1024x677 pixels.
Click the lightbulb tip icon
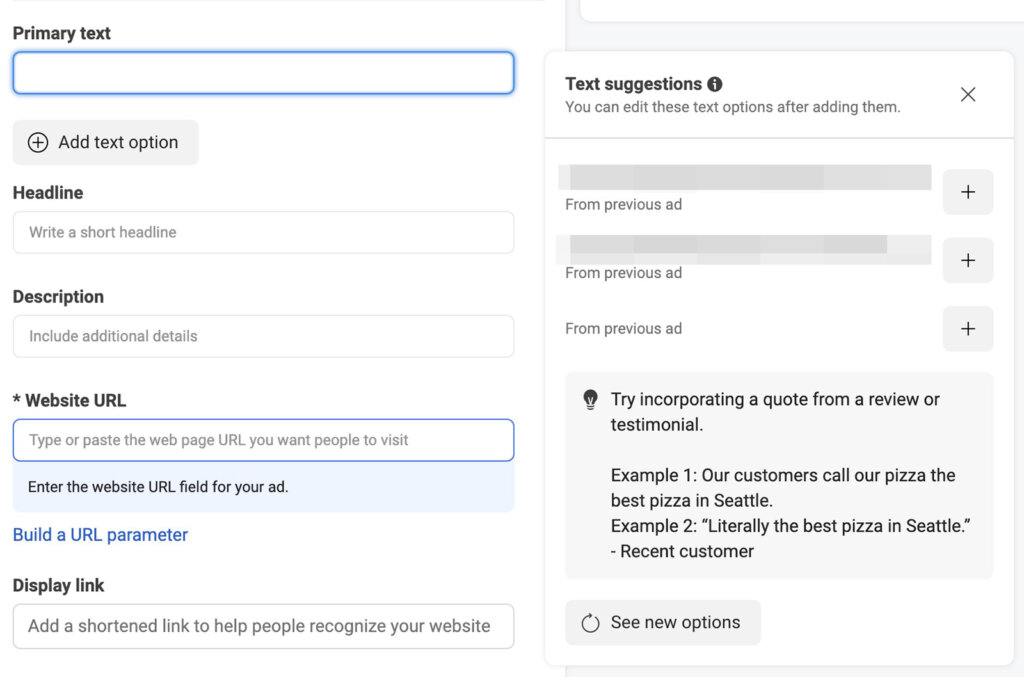tap(590, 398)
